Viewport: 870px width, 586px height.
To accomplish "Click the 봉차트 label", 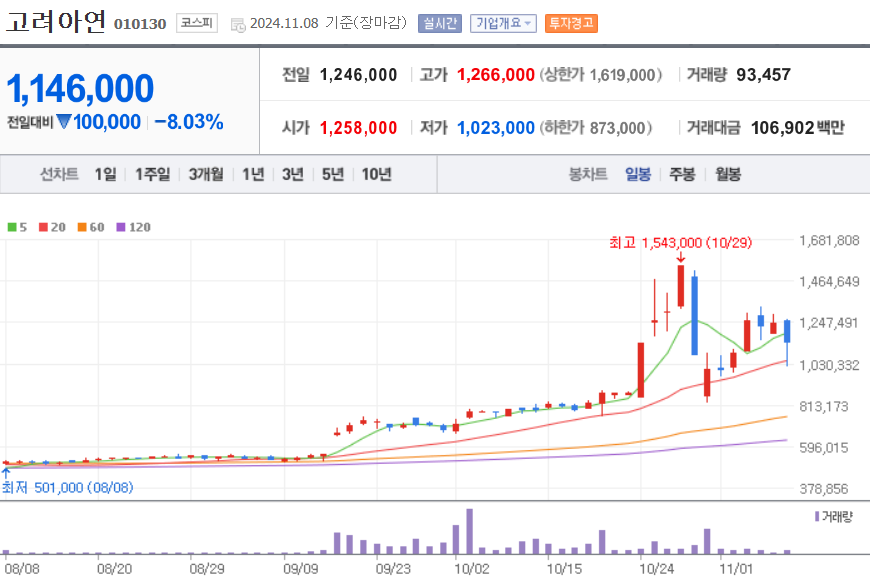I will click(588, 174).
